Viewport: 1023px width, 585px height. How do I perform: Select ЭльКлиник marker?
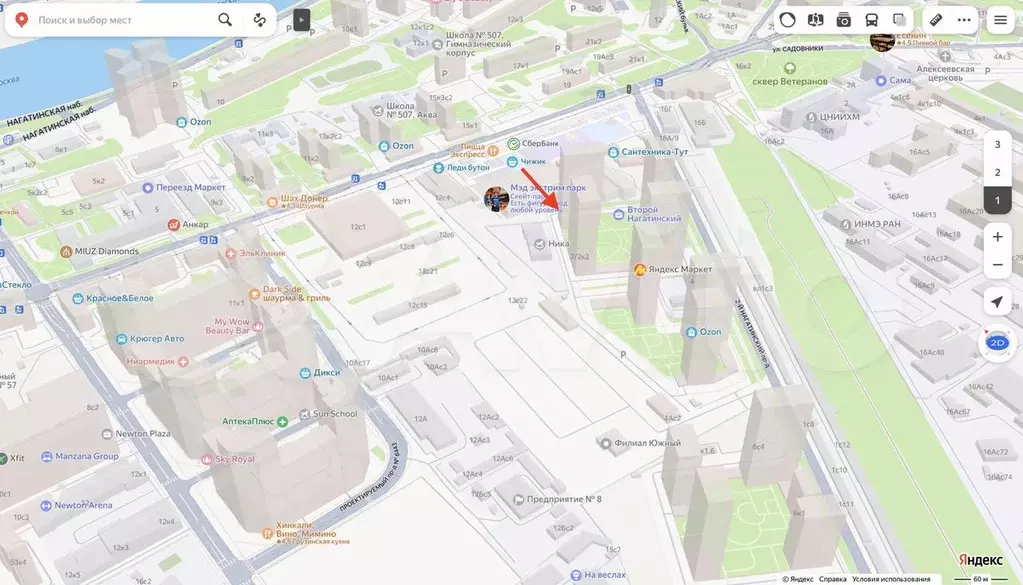pyautogui.click(x=230, y=253)
